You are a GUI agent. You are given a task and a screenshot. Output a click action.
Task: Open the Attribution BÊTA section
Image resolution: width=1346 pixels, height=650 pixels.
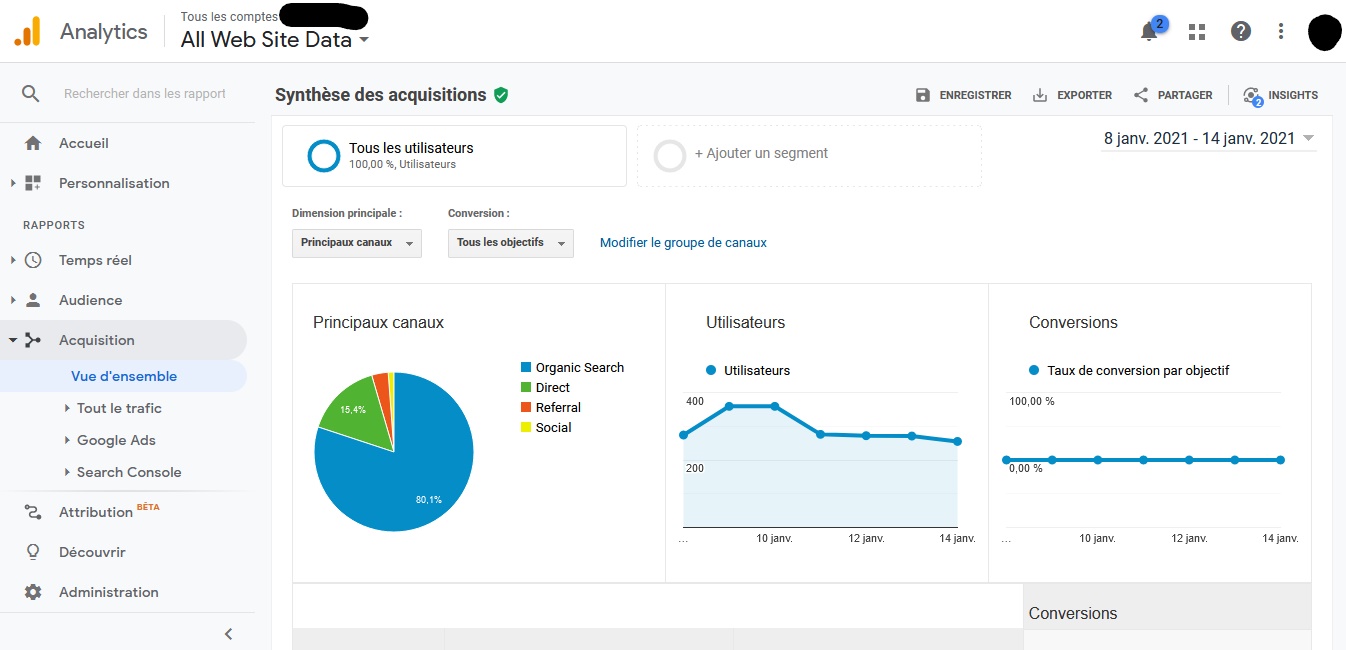[x=109, y=512]
